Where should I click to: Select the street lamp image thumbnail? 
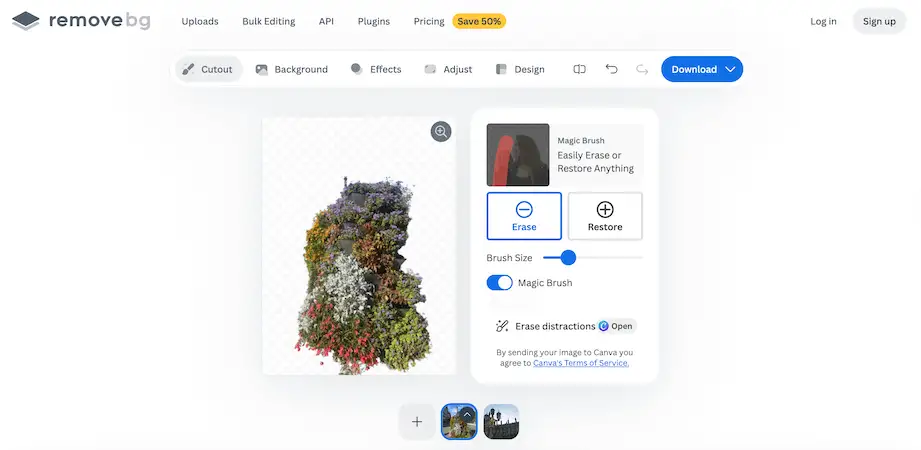point(502,421)
